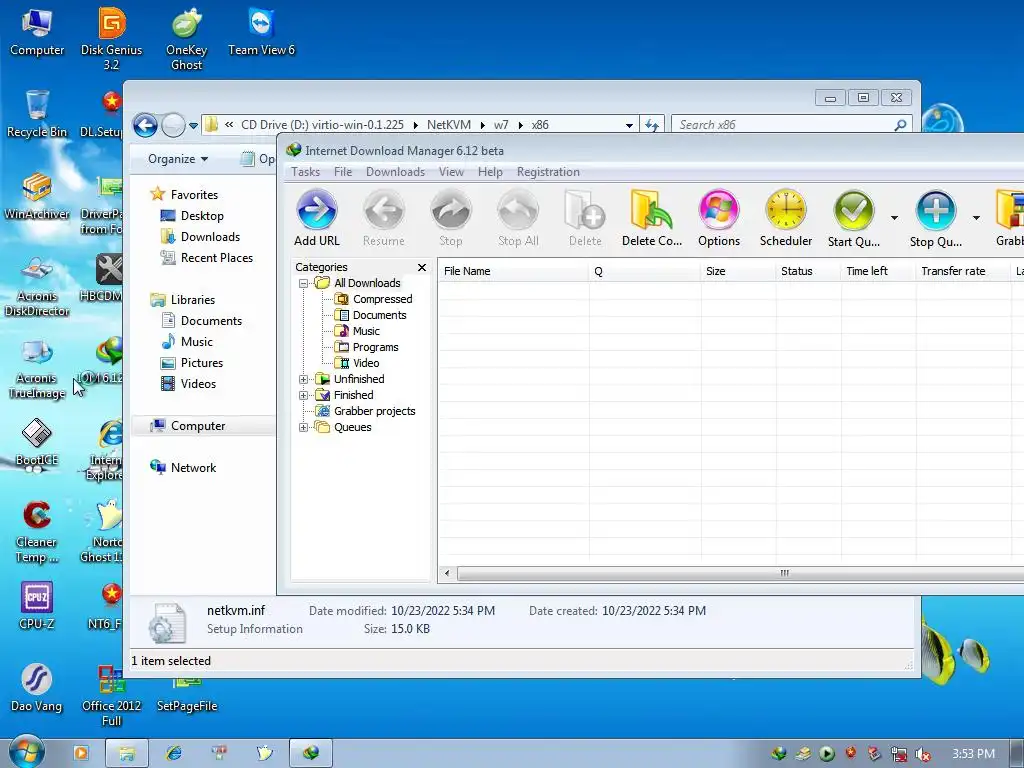Select the OneKey Ghost desktop icon
This screenshot has width=1024, height=768.
tap(186, 38)
